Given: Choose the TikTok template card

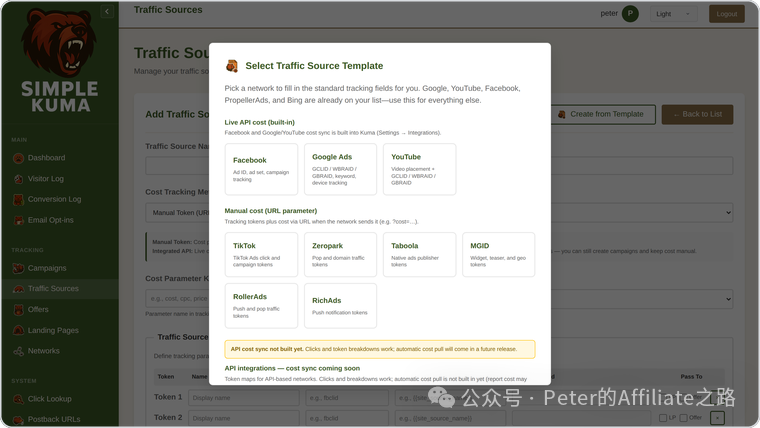Looking at the screenshot, I should (x=261, y=254).
